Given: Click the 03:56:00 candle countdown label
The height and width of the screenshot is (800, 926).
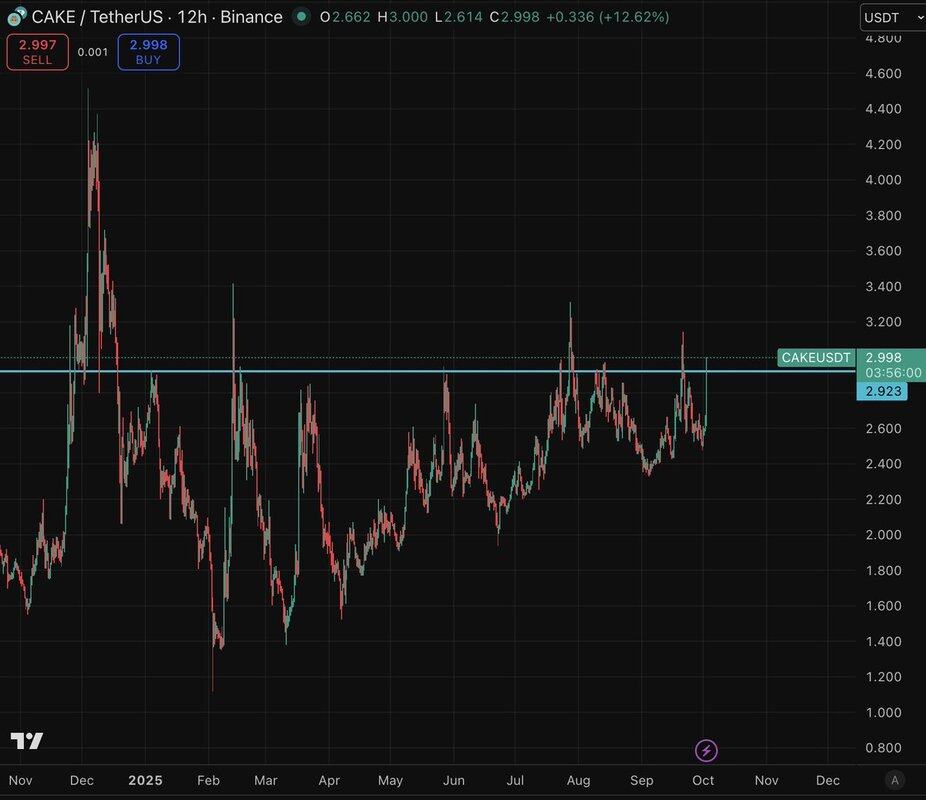Looking at the screenshot, I should [x=890, y=373].
